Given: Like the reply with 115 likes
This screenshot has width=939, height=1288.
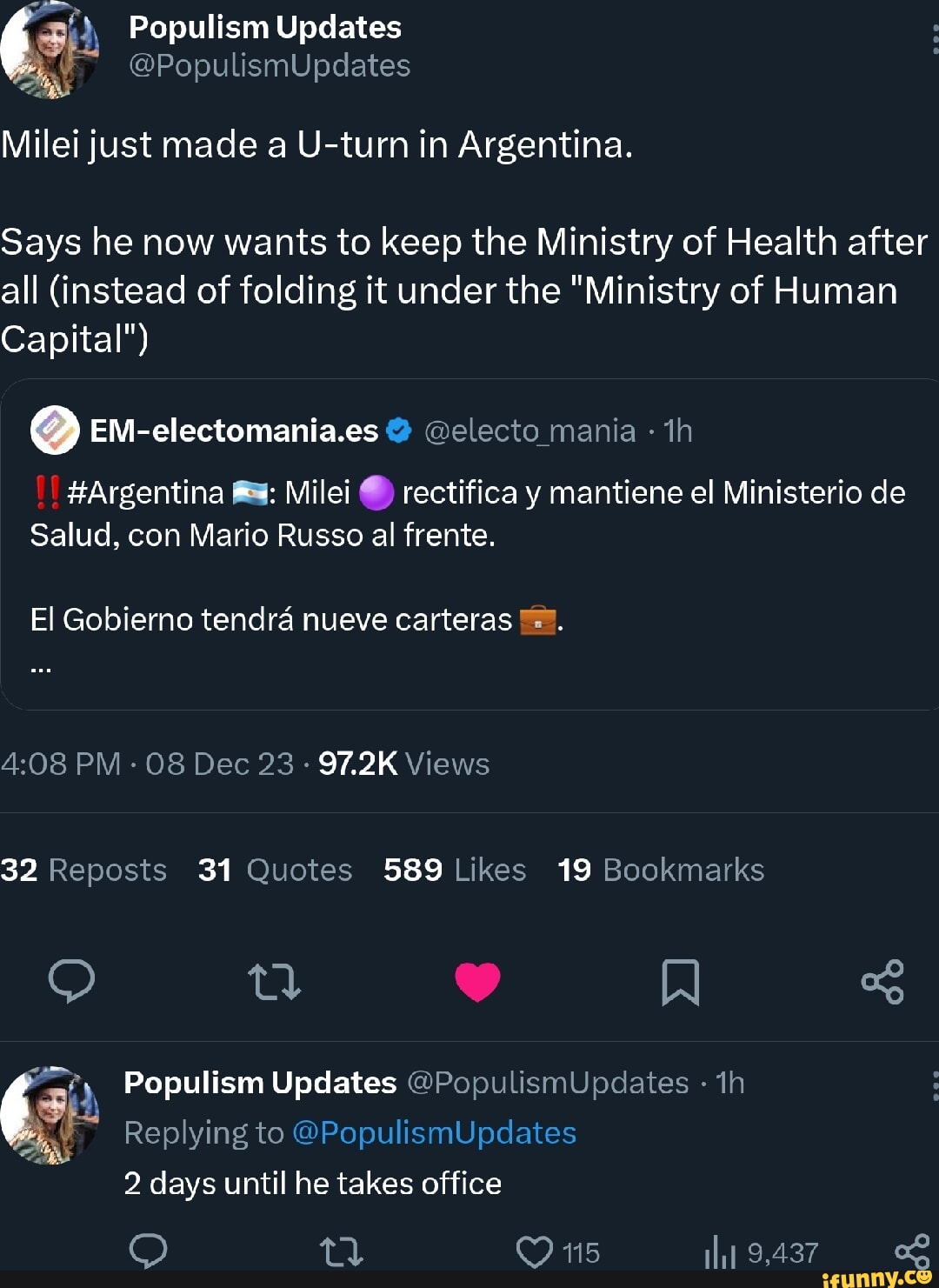Looking at the screenshot, I should pyautogui.click(x=535, y=1252).
